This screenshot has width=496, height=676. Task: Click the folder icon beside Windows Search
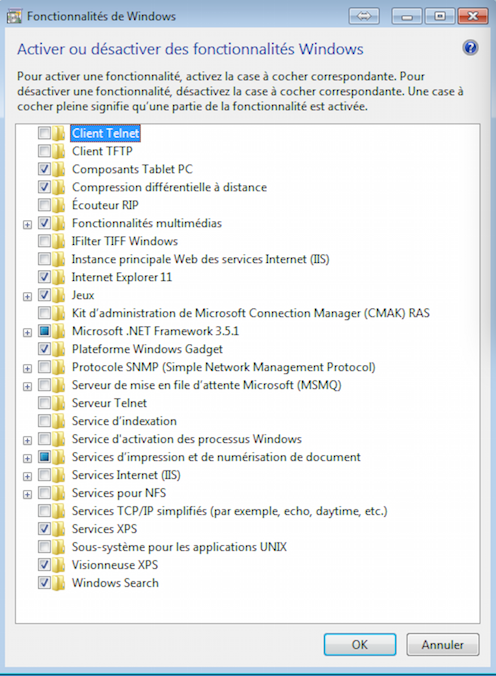[x=59, y=583]
